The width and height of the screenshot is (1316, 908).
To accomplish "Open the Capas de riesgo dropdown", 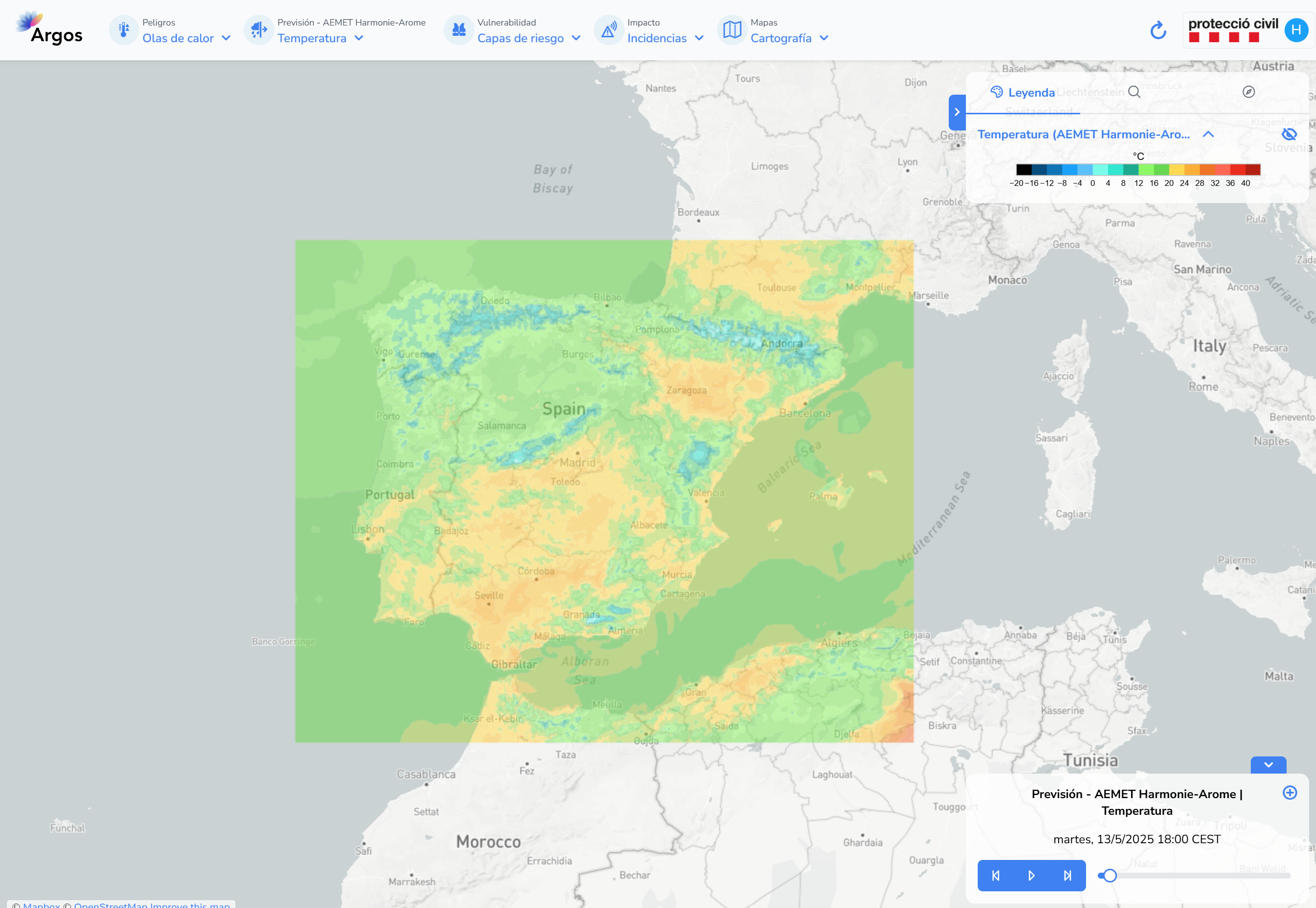I will click(x=529, y=38).
